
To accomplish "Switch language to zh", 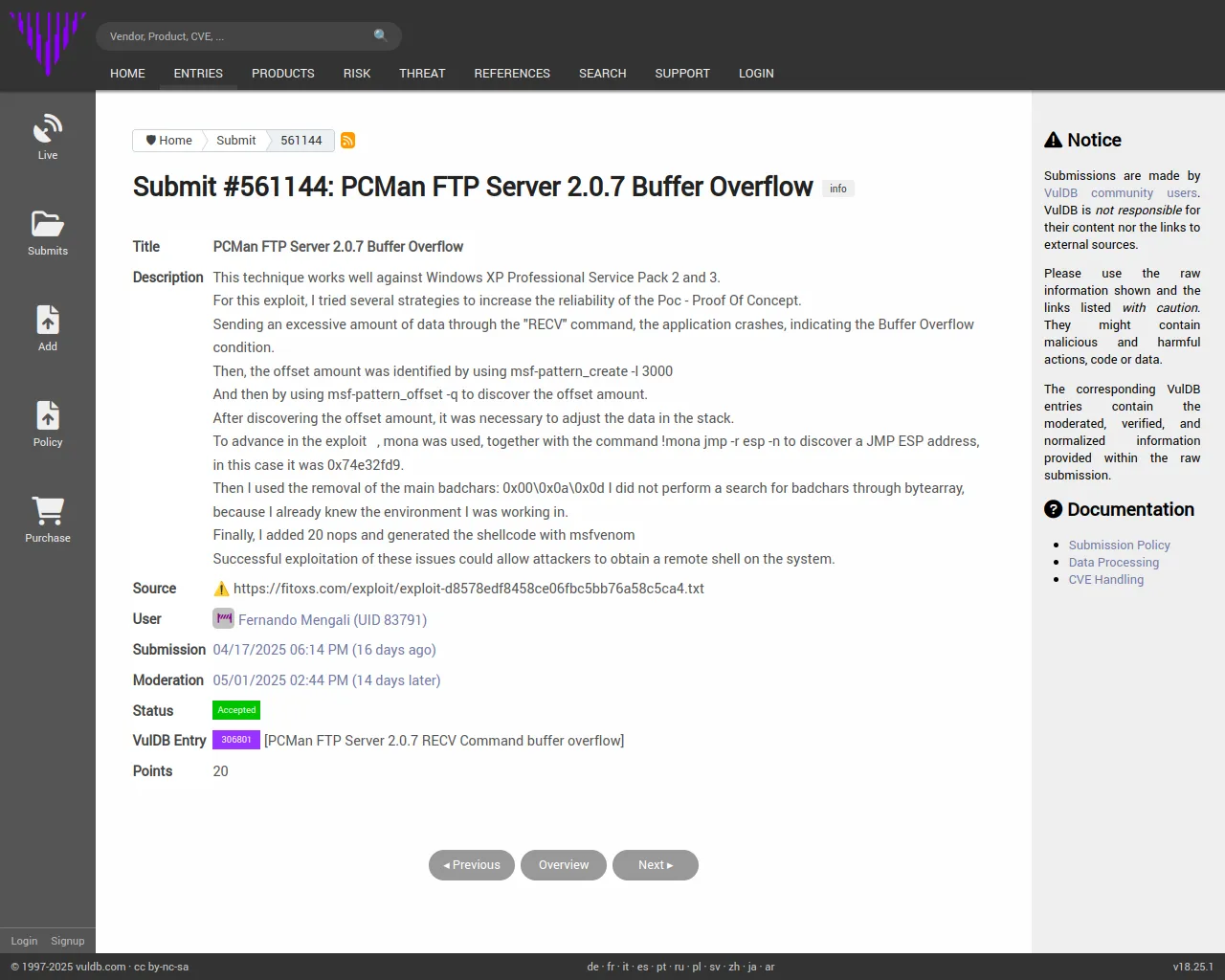I will click(734, 967).
